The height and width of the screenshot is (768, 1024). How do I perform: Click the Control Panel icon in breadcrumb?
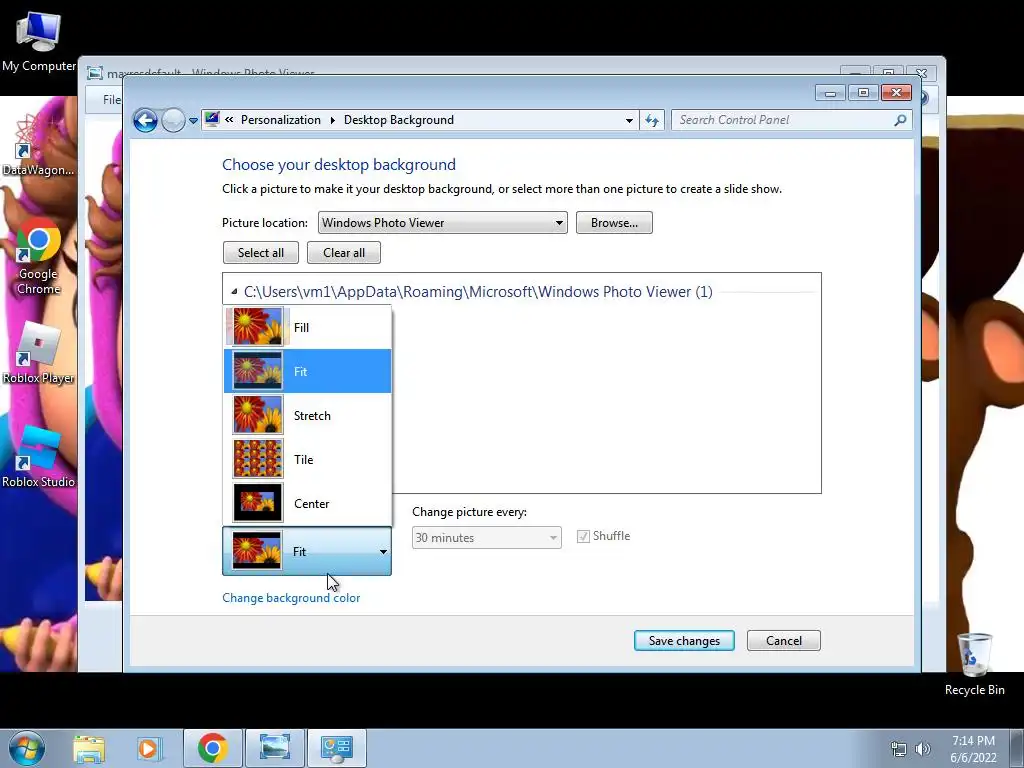[x=212, y=120]
